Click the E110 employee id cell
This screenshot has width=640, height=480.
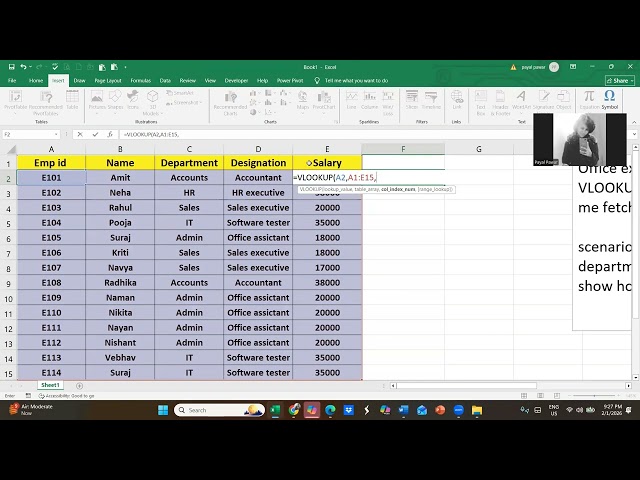click(x=51, y=313)
